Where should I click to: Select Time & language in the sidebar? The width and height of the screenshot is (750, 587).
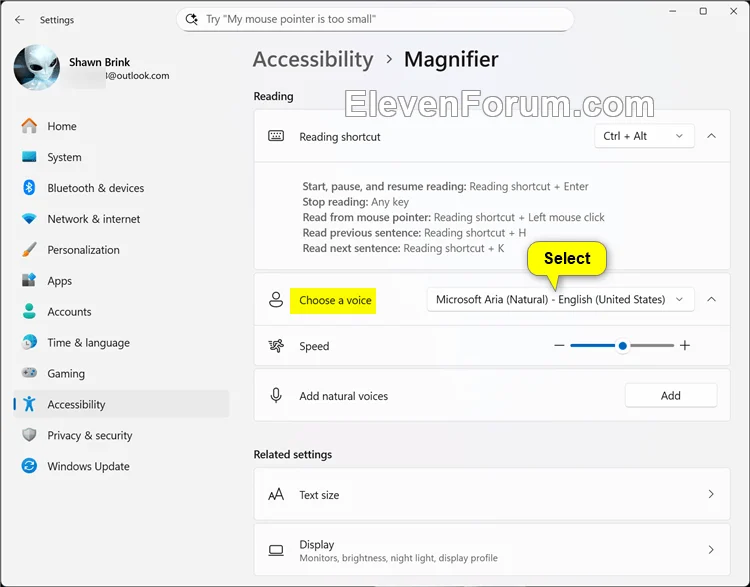[121, 343]
